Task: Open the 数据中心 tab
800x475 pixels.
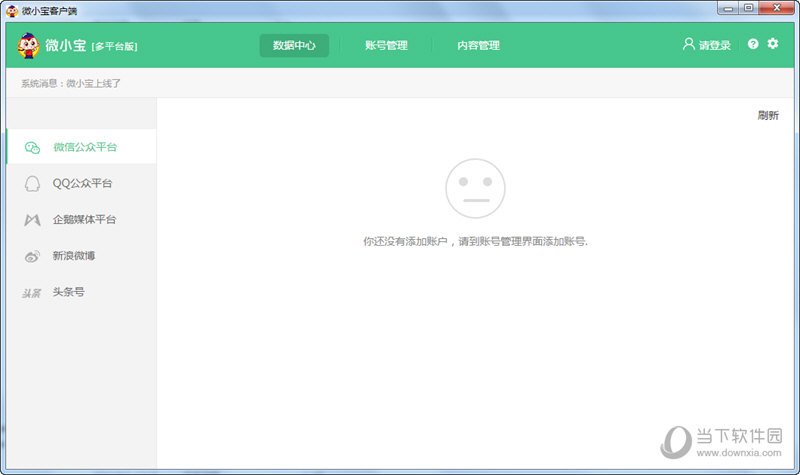Action: [x=294, y=45]
